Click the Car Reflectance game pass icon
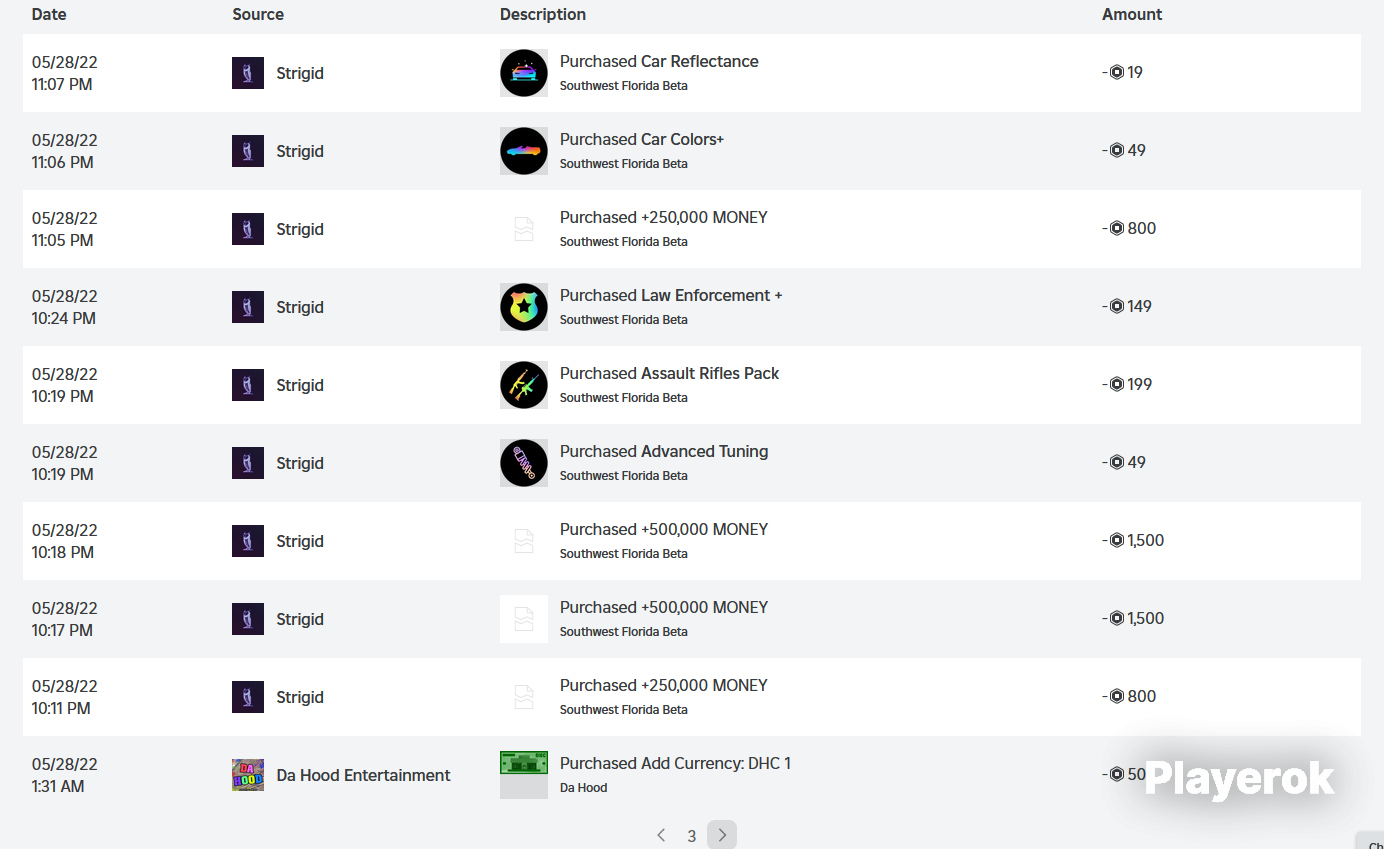1384x849 pixels. [x=524, y=73]
